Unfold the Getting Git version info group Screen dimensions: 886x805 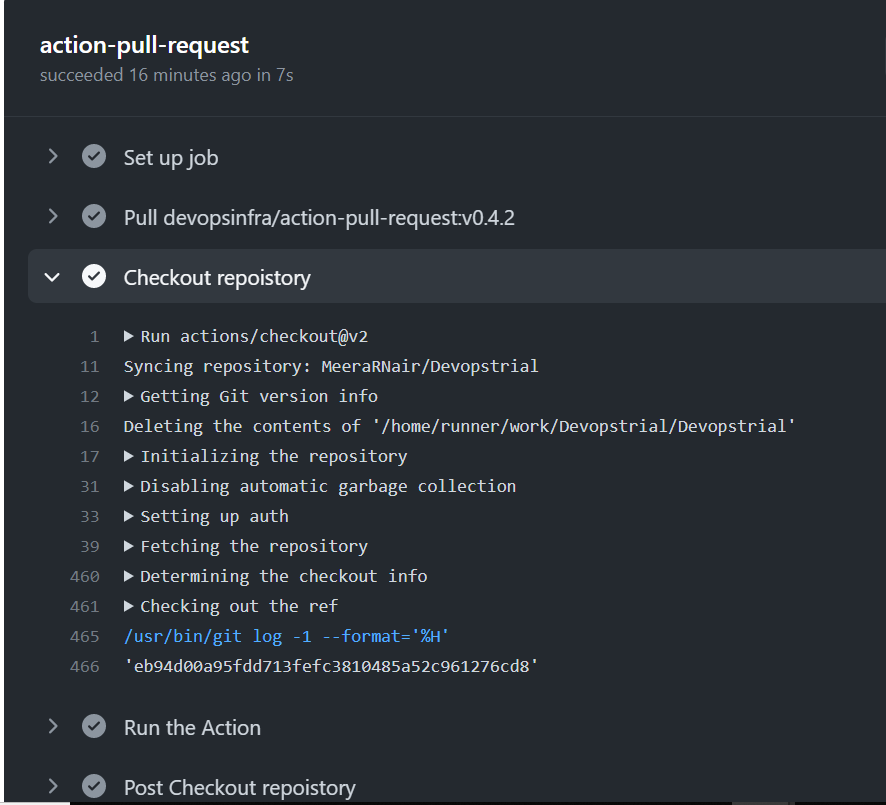click(129, 396)
